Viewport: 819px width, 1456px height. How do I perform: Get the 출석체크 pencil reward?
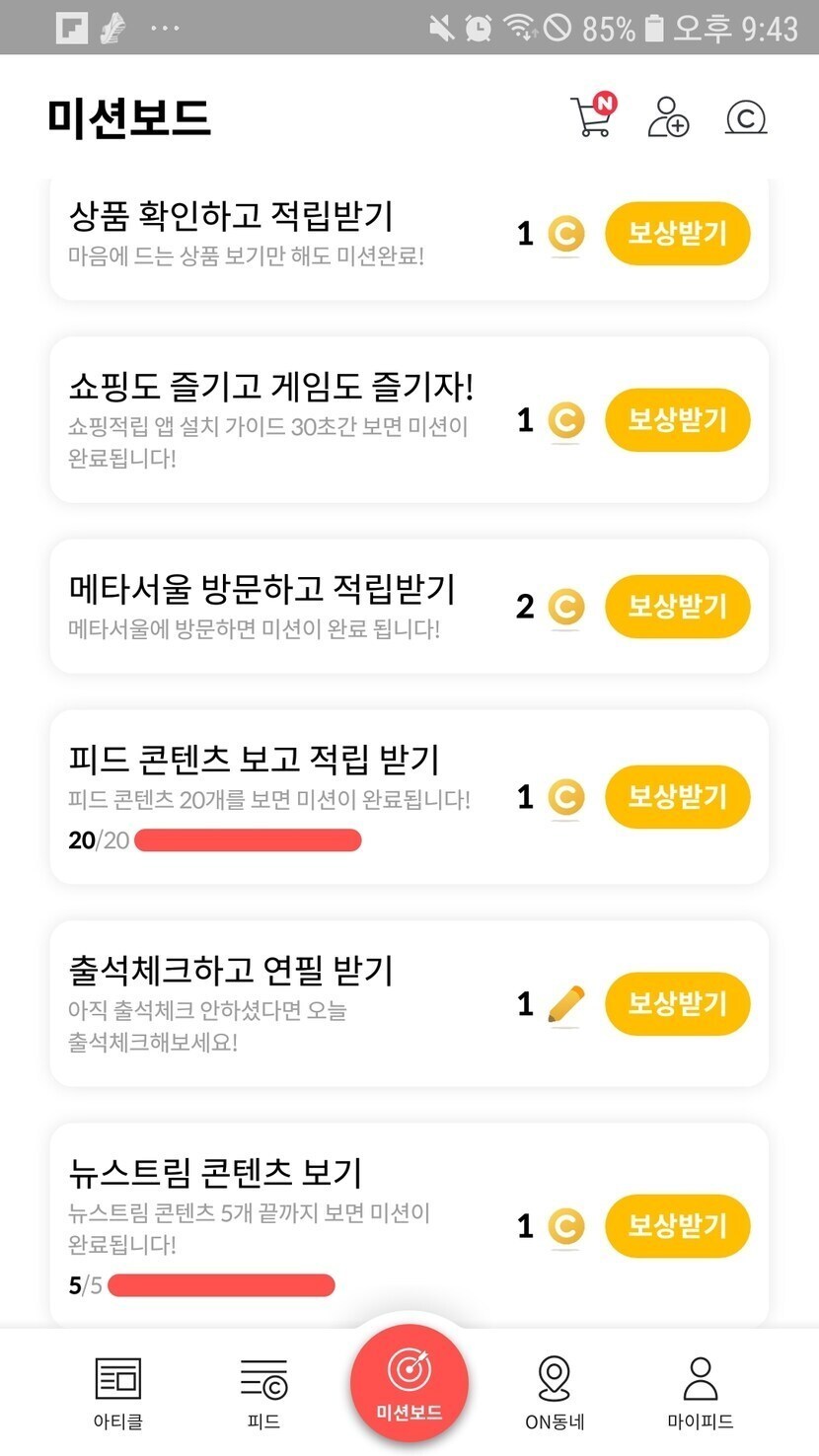click(677, 1004)
